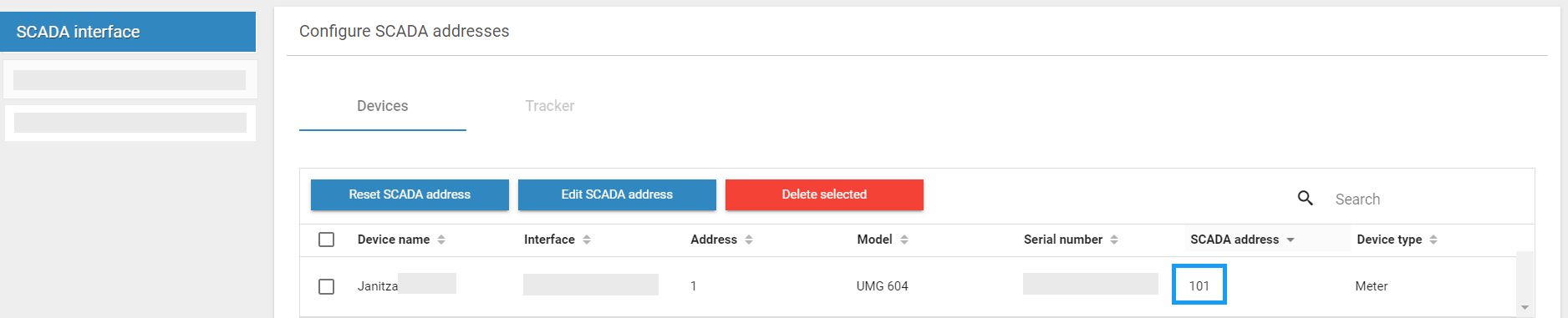Sort by Device name arrows icon
The image size is (1568, 318).
[441, 240]
